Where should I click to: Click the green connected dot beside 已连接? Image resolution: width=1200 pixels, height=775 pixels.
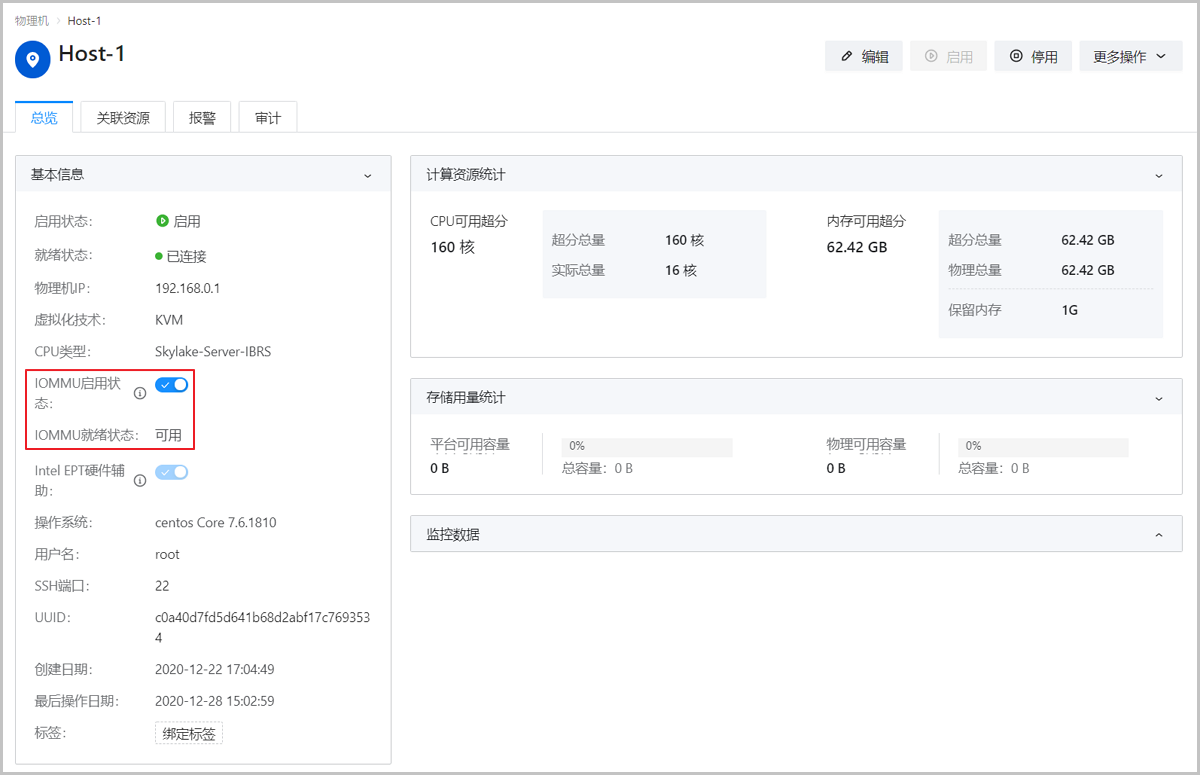(x=157, y=255)
